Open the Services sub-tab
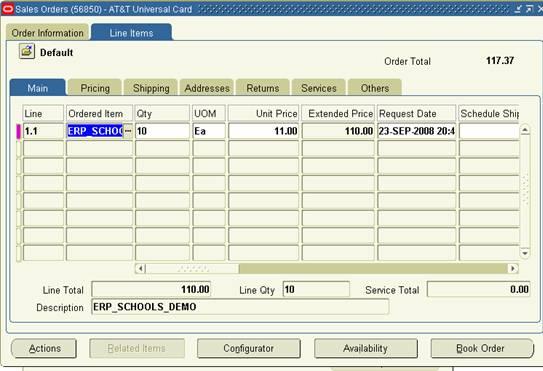543x371 pixels. click(x=319, y=88)
